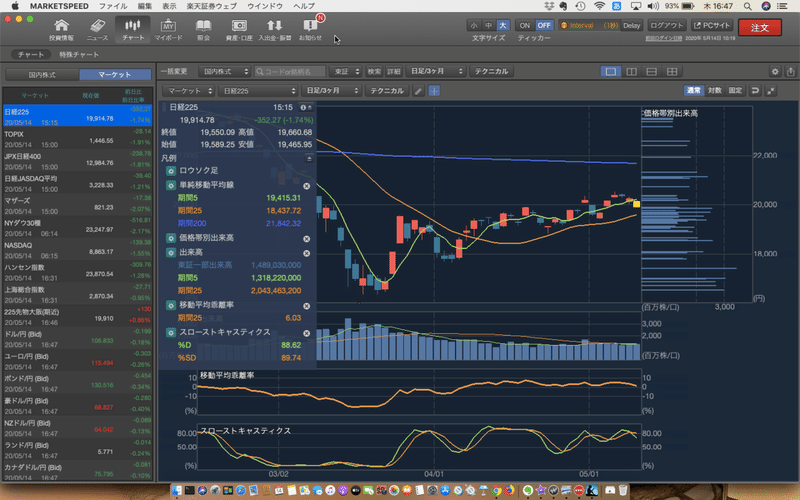Turn ticker OFF
Screen dimensions: 800x500
coord(544,26)
